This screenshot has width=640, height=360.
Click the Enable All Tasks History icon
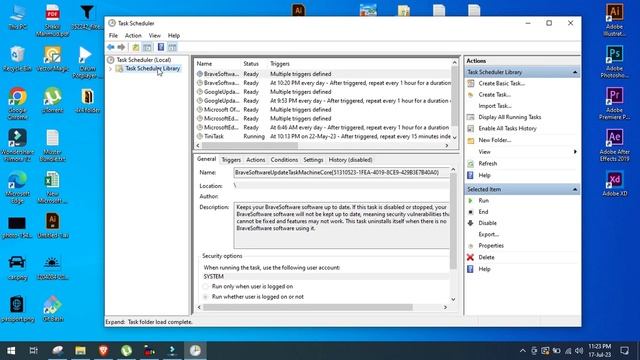(471, 129)
